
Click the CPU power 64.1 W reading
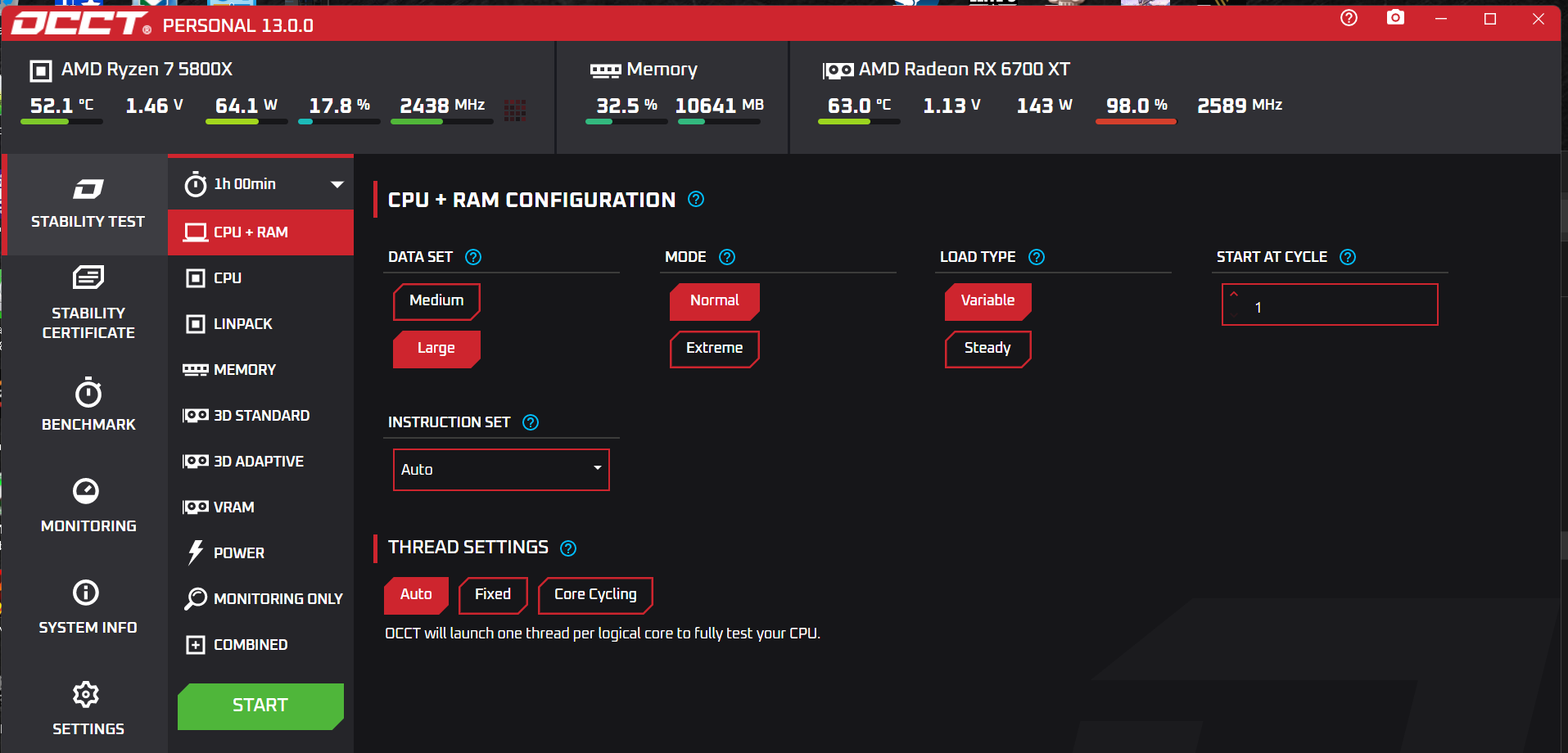246,106
